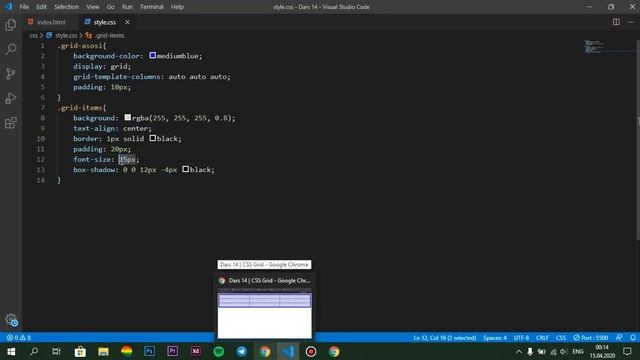Open the Windows Start menu
640x360 pixels.
coord(11,351)
